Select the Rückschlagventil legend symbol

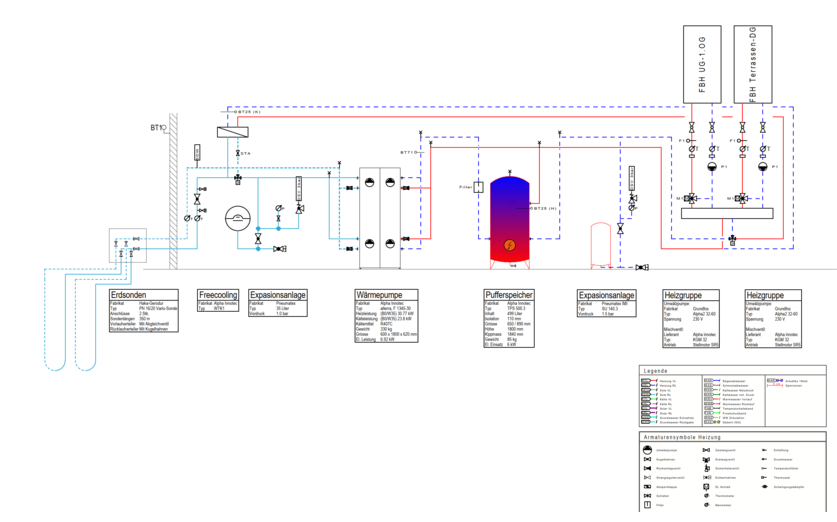[648, 468]
